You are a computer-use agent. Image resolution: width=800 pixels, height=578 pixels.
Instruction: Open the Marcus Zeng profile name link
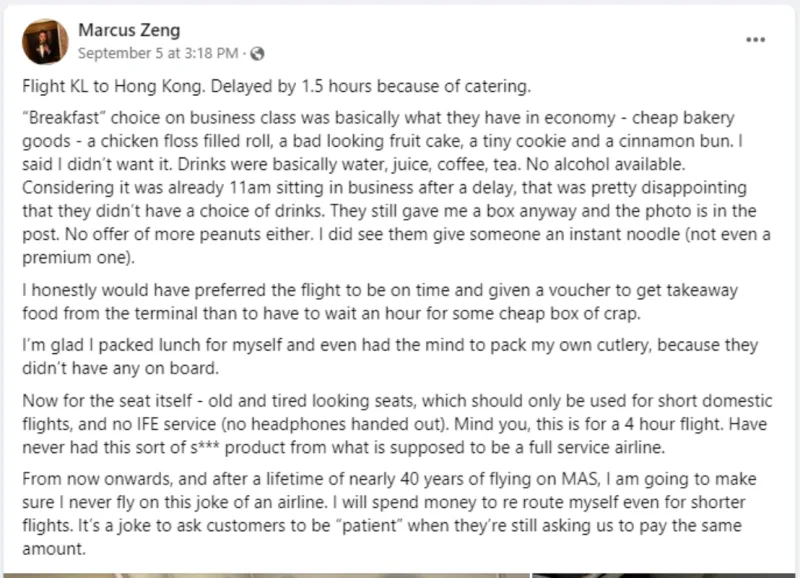129,30
